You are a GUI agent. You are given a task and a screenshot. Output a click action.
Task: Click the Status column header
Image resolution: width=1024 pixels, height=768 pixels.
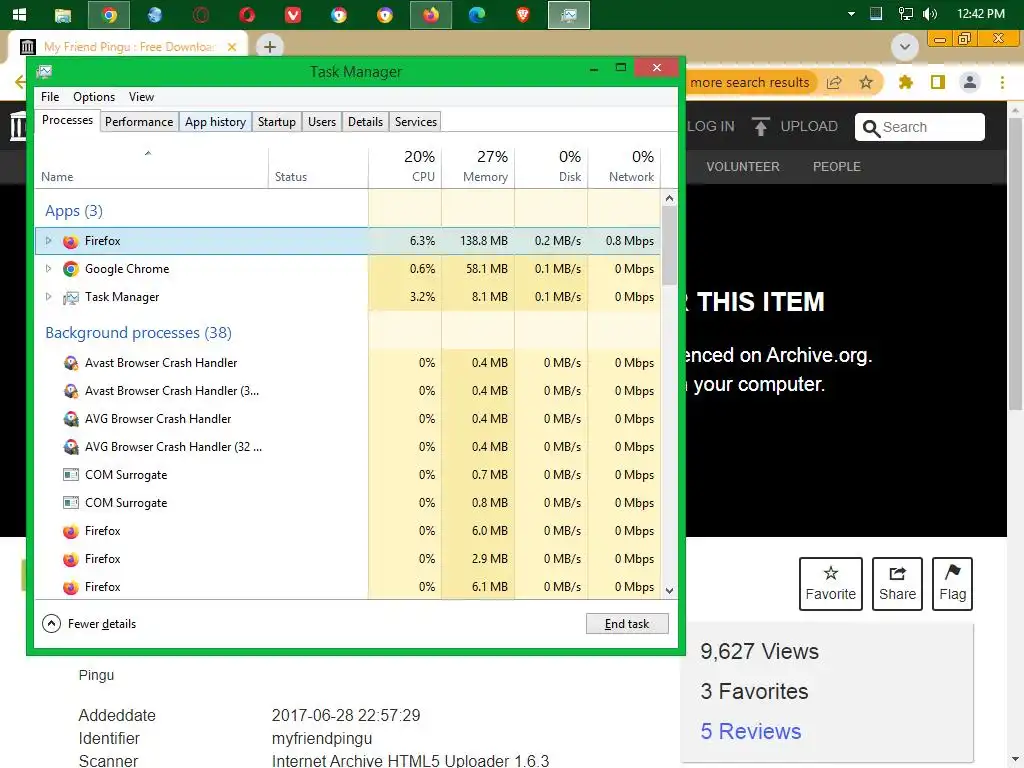(318, 167)
